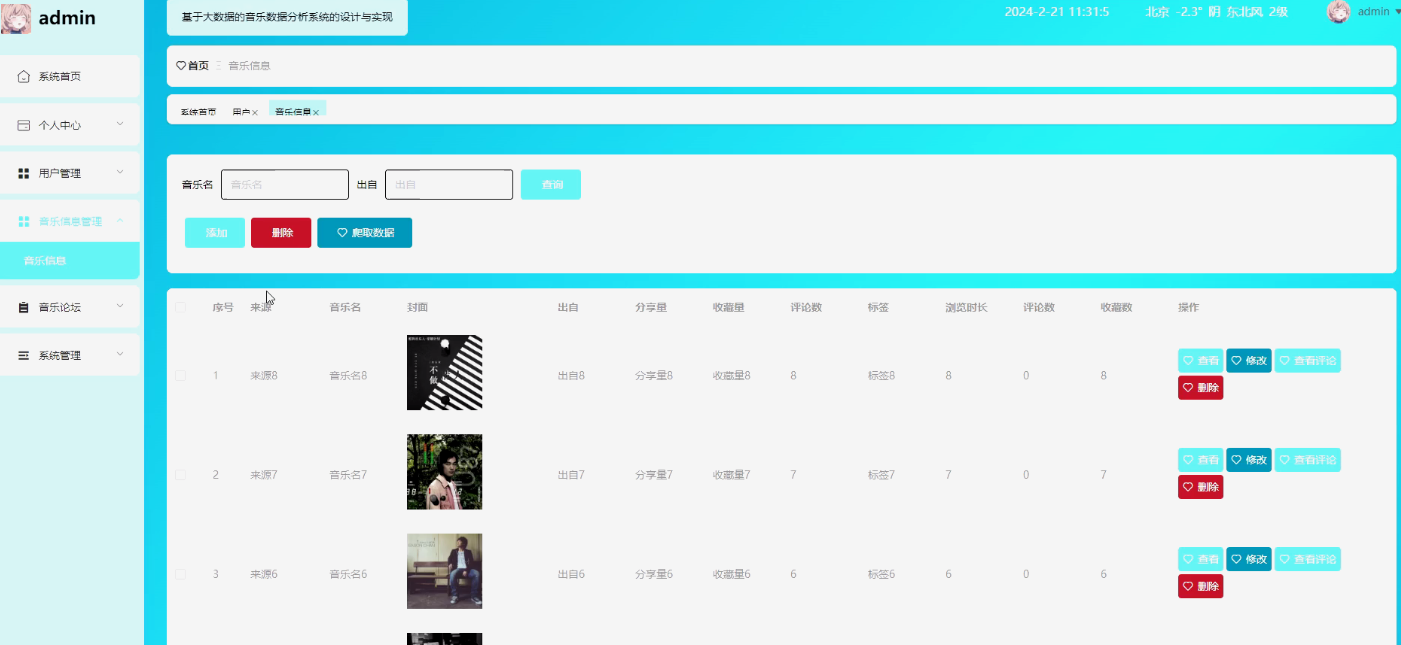Click 查看 for row 音乐名8
Viewport: 1401px width, 645px height.
tap(1201, 361)
